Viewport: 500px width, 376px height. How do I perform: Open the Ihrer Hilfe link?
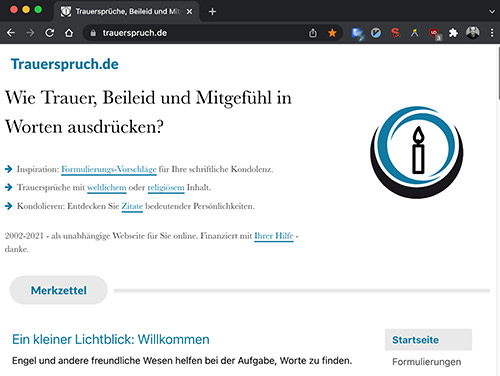pos(274,236)
